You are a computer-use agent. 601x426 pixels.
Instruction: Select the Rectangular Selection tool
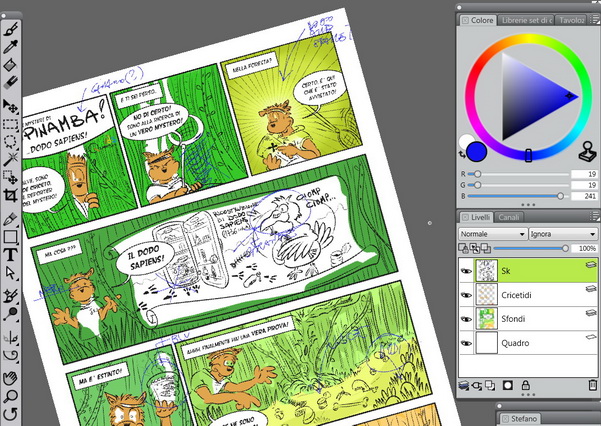pyautogui.click(x=11, y=124)
